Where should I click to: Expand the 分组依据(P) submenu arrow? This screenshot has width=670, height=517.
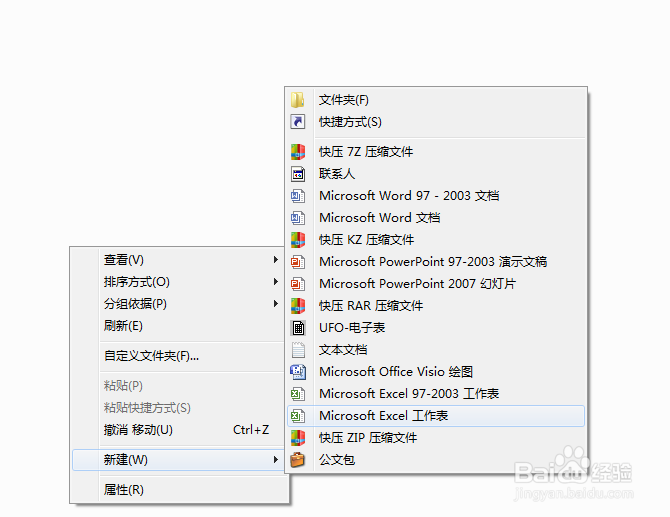[276, 304]
